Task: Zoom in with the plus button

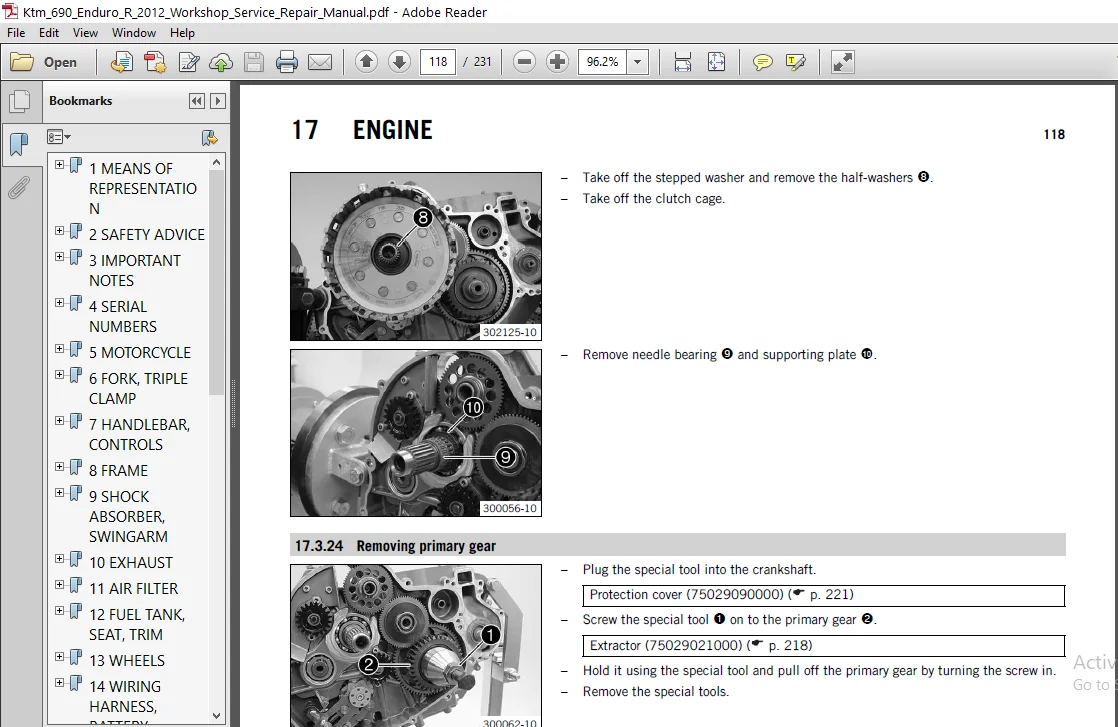Action: coord(558,62)
